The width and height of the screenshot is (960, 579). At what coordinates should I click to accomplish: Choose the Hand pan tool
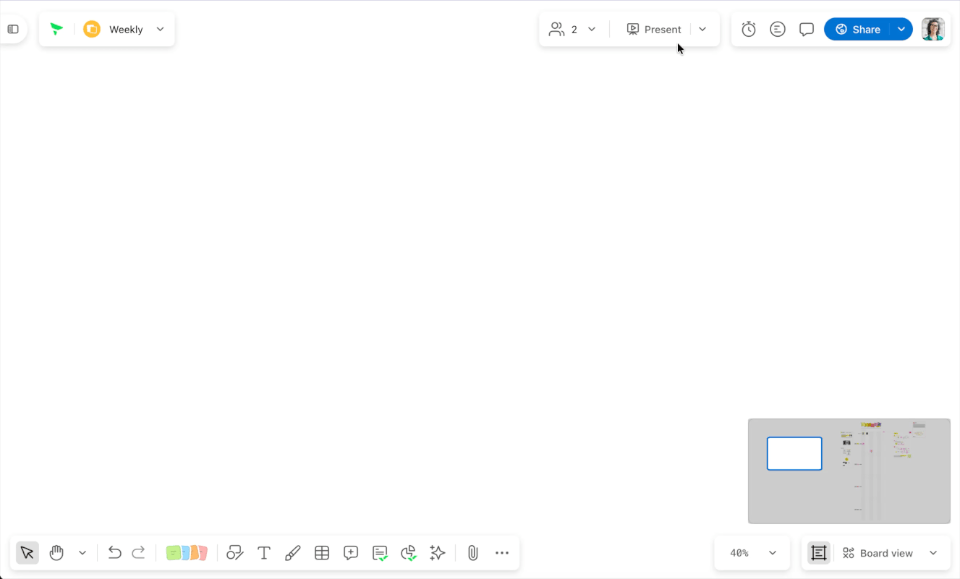click(56, 553)
